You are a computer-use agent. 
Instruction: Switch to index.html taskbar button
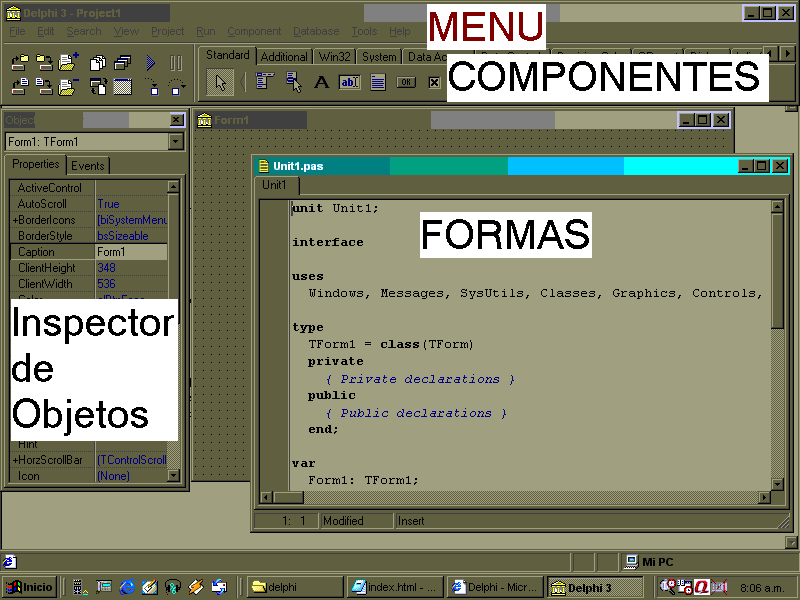tap(395, 587)
